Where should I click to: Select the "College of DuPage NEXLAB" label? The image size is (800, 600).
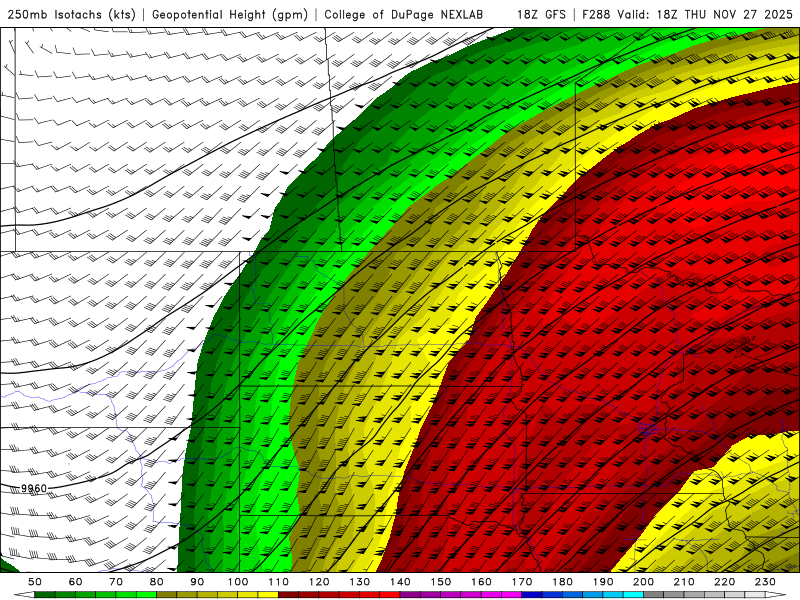404,14
